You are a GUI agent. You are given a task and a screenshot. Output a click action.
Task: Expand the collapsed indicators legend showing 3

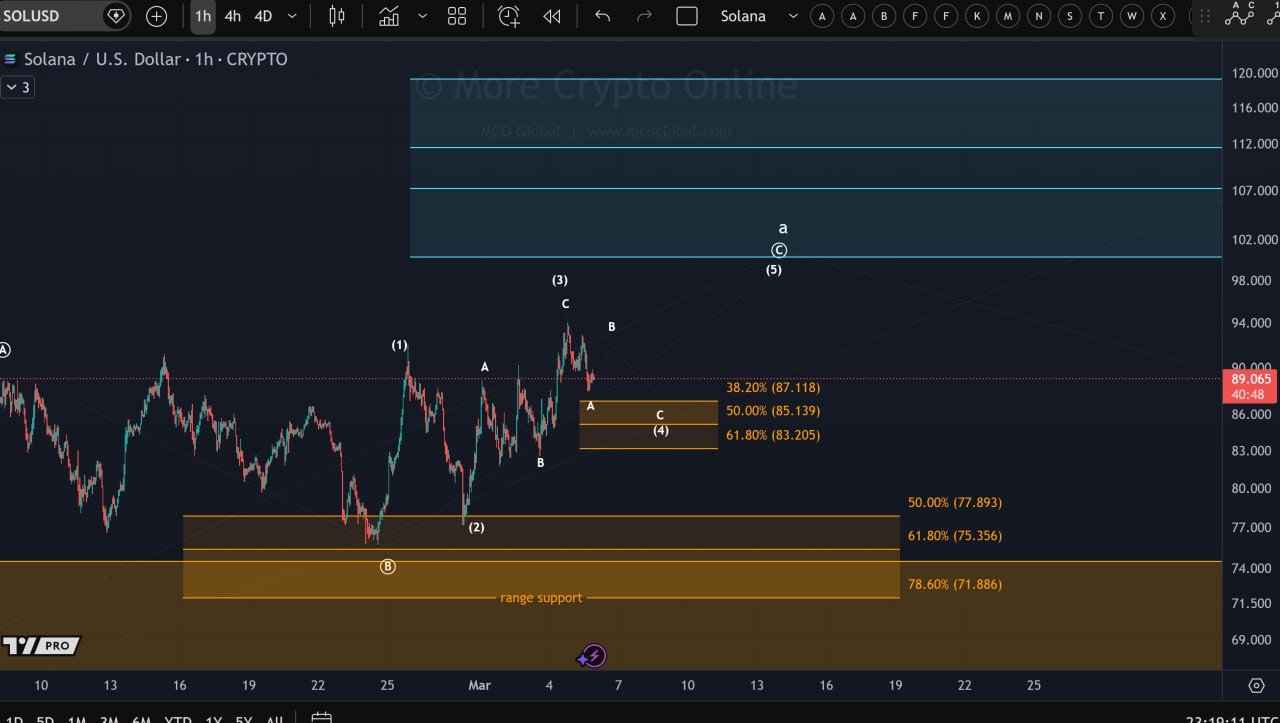click(x=17, y=88)
